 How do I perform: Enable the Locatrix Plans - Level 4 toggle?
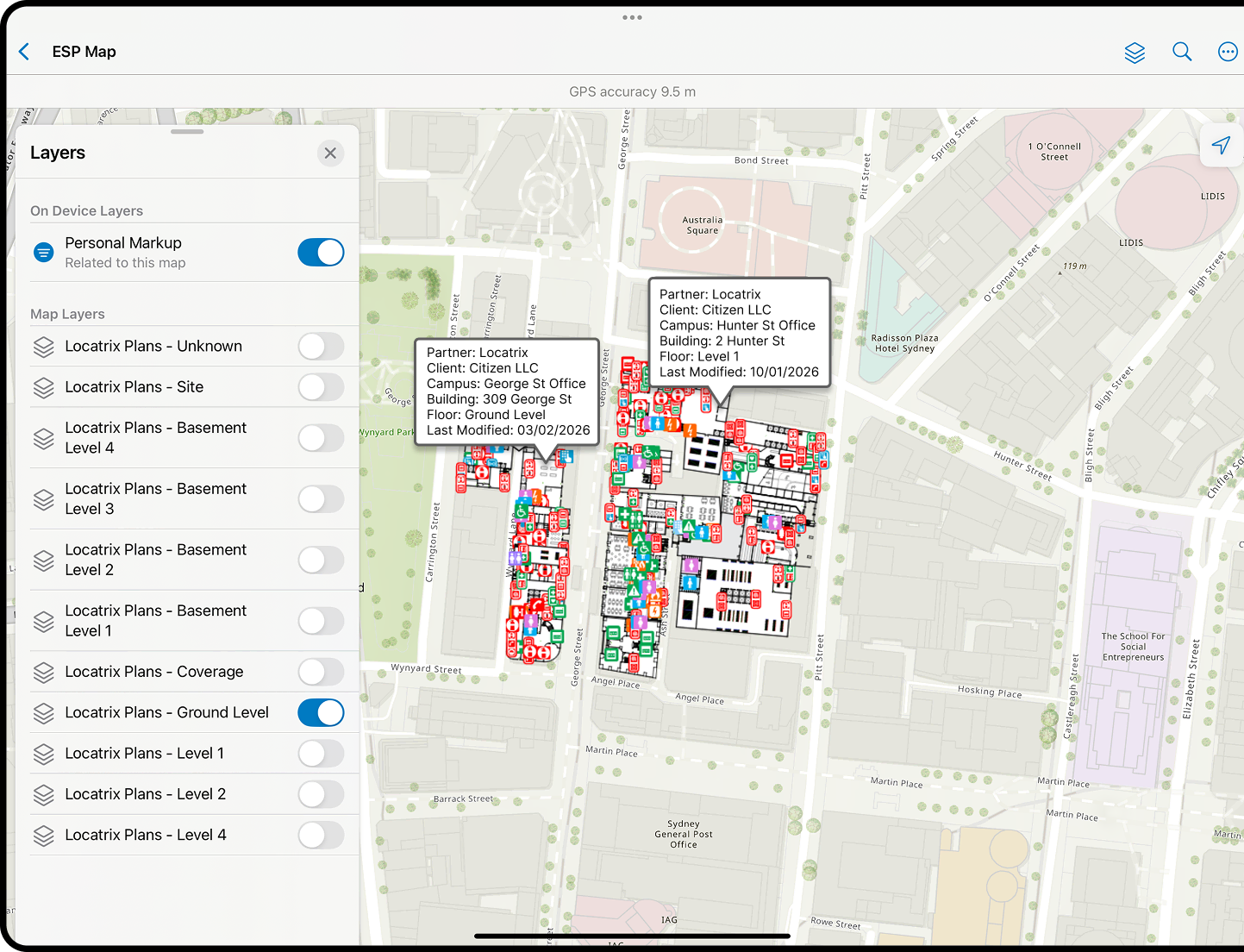(x=321, y=835)
